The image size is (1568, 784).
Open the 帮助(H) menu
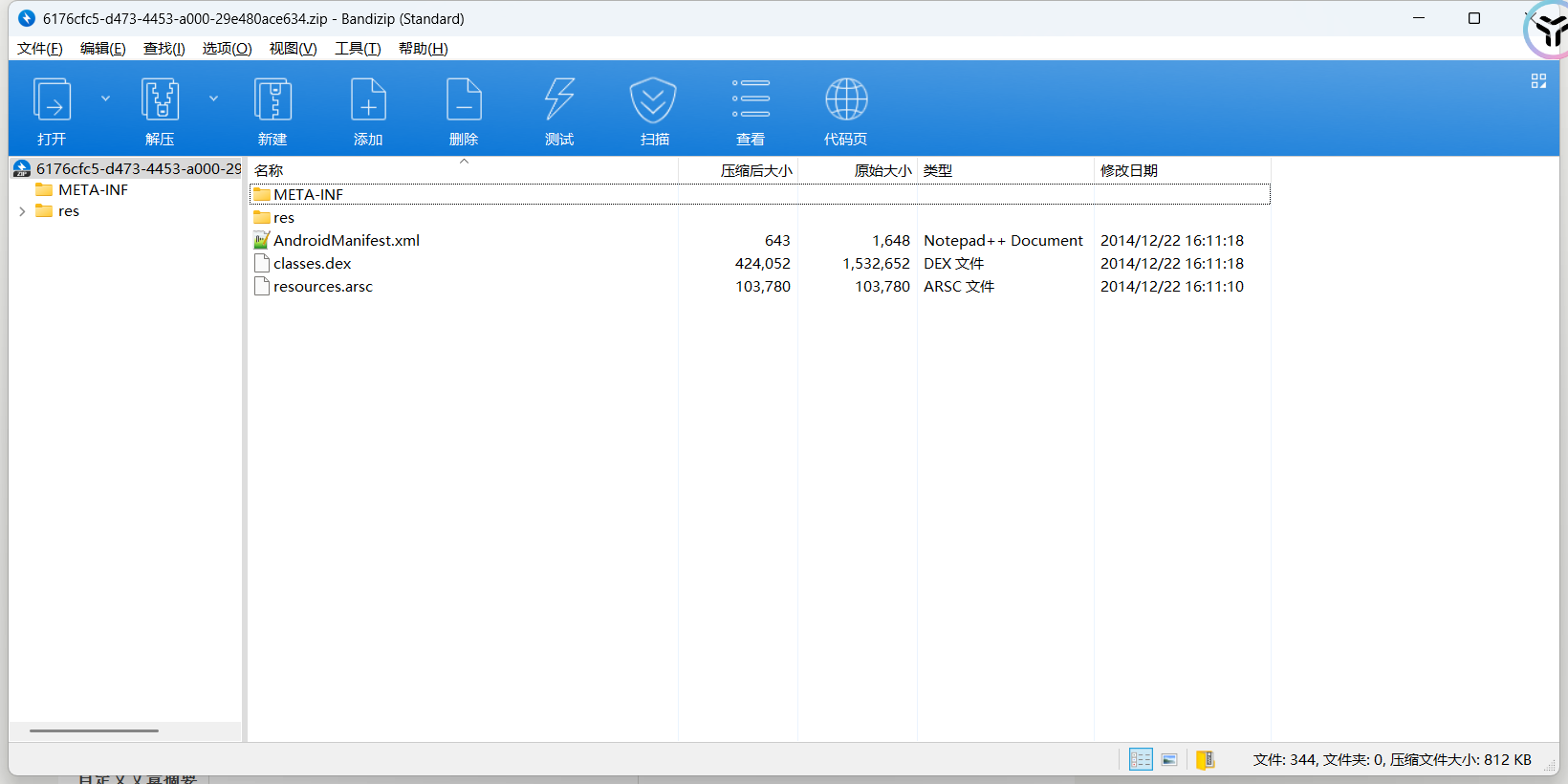tap(424, 49)
